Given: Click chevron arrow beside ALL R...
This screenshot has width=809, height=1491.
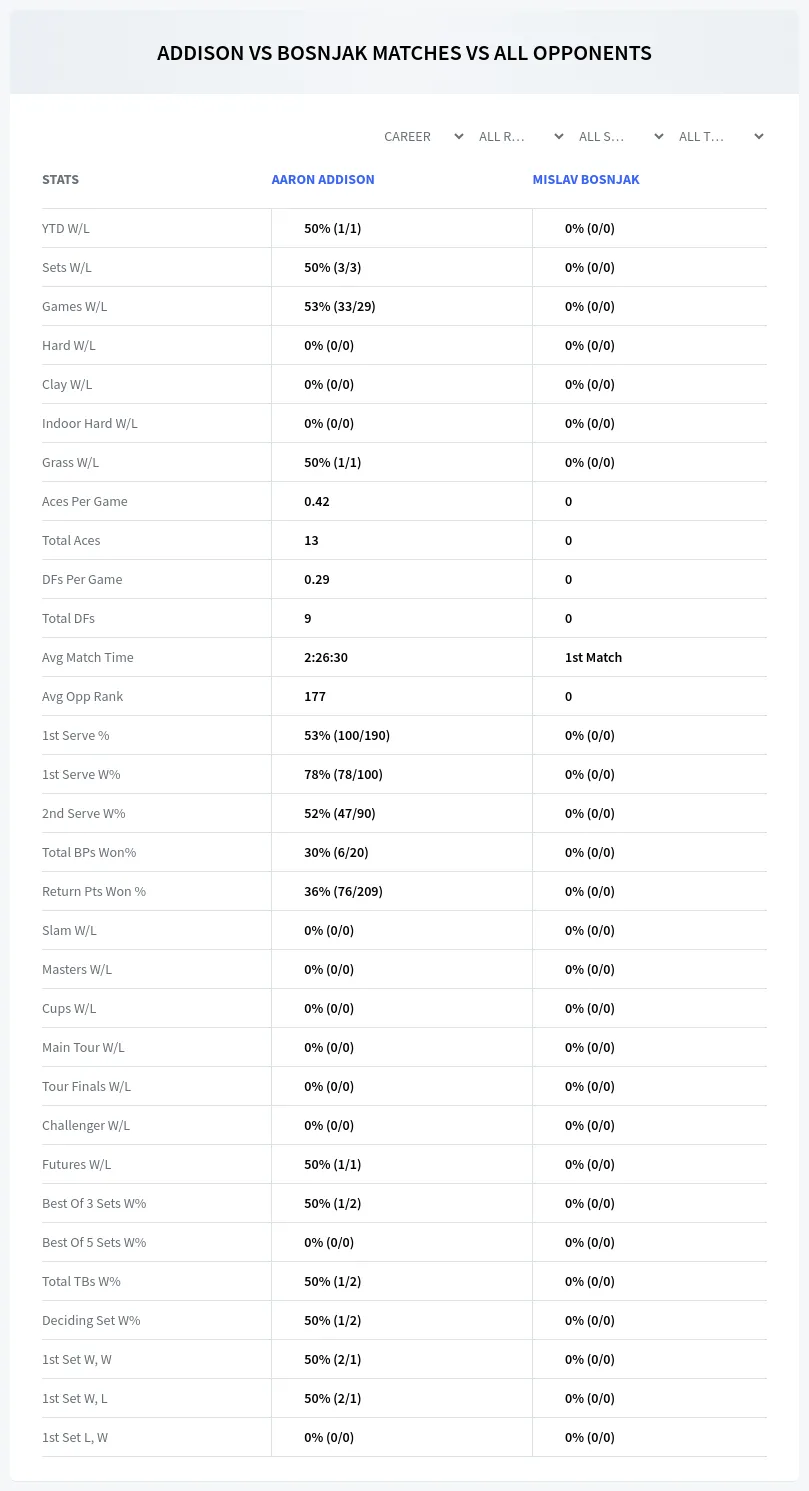Looking at the screenshot, I should pos(559,136).
